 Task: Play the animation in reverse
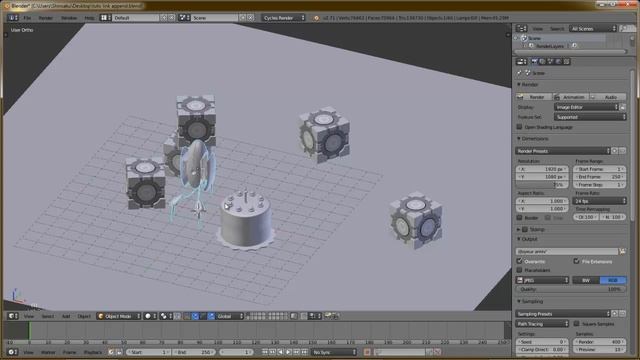pos(280,352)
